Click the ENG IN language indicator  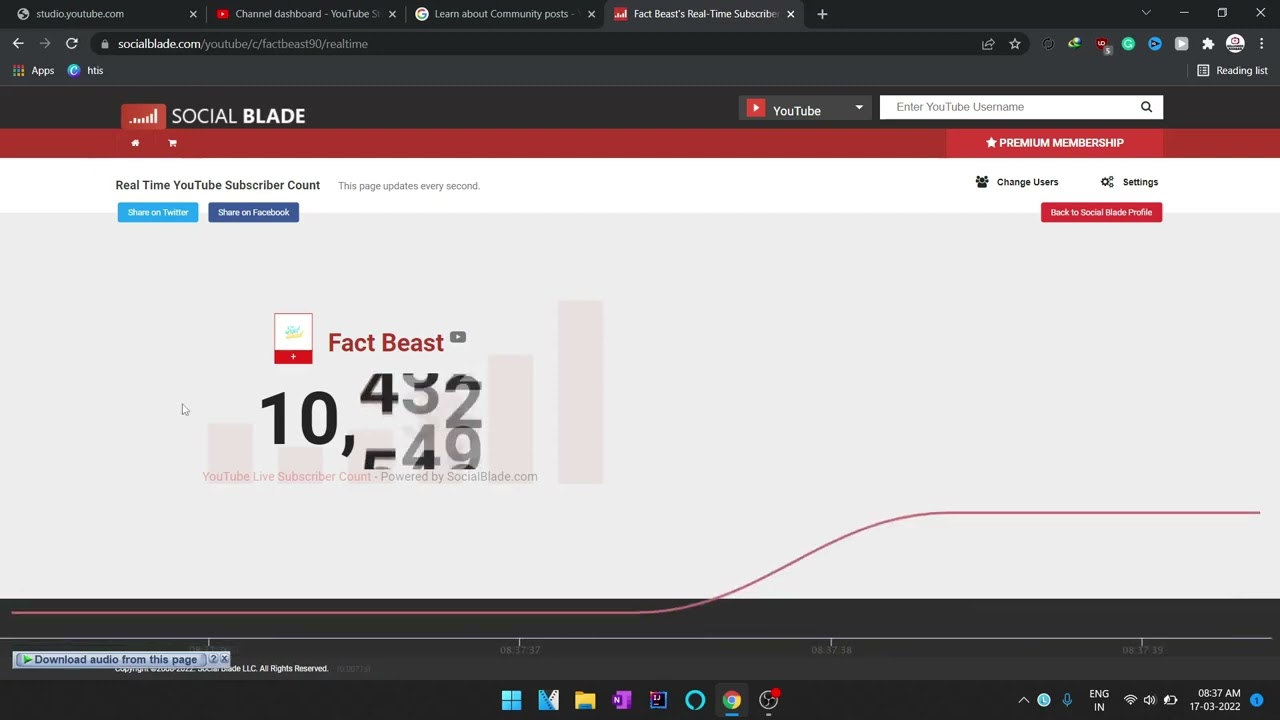[x=1099, y=700]
